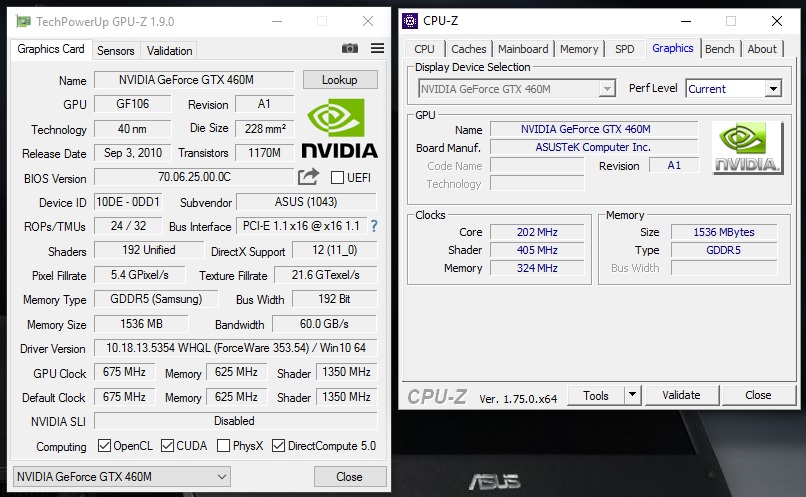806x497 pixels.
Task: Select the Graphics Card tab
Action: (51, 49)
